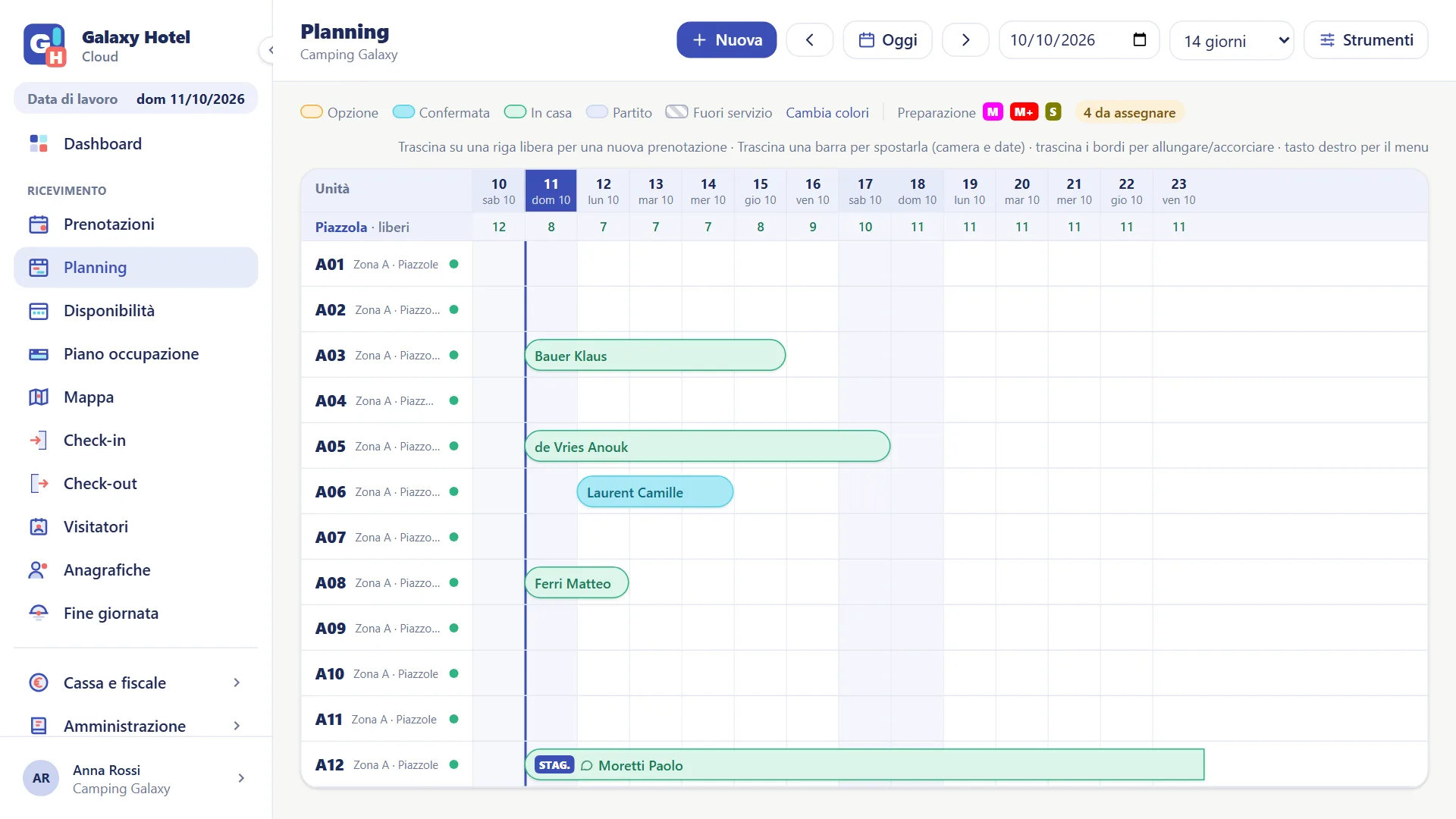This screenshot has width=1456, height=819.
Task: Open Anagrafiche section
Action: (136, 570)
